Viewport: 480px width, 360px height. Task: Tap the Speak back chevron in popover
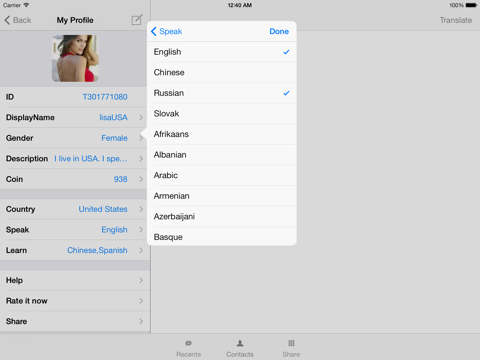pos(153,31)
